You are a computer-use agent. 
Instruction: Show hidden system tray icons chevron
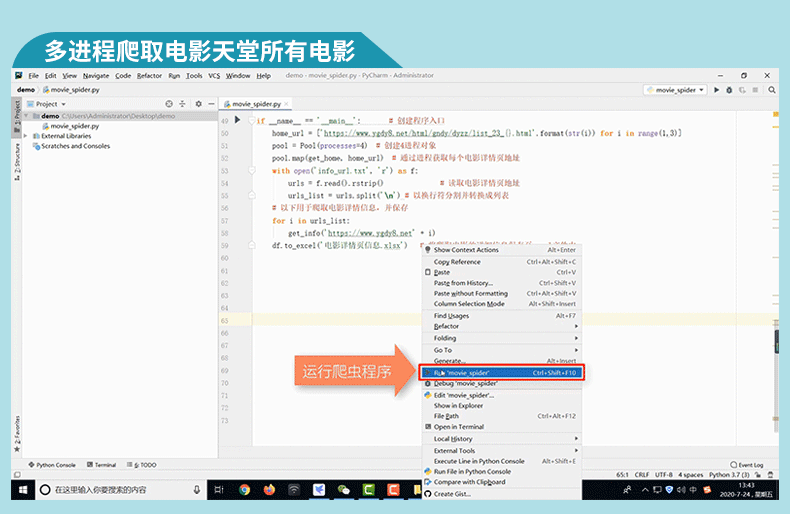pyautogui.click(x=645, y=489)
